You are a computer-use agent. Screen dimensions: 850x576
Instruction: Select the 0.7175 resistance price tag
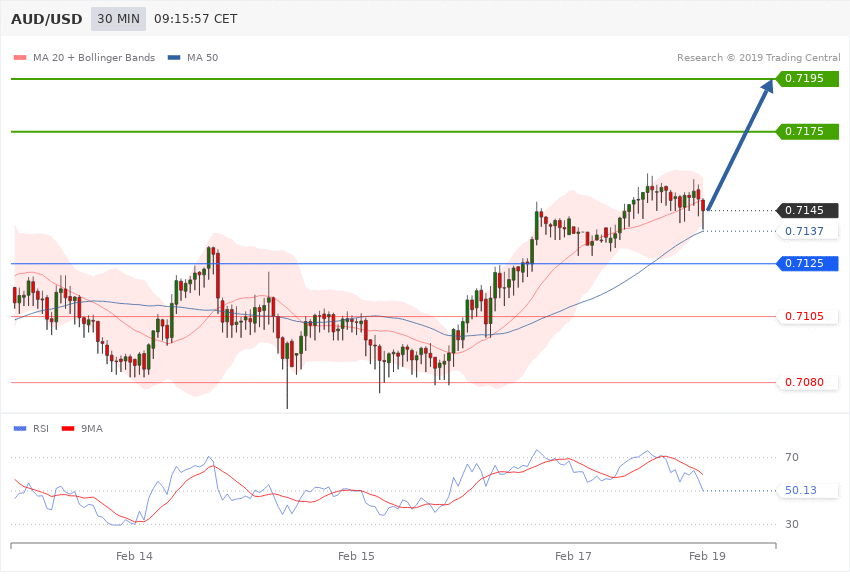coord(808,132)
